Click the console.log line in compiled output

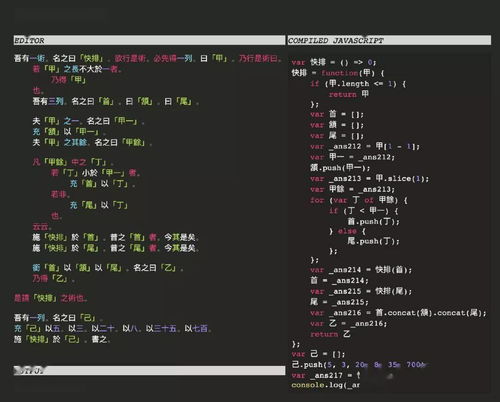point(325,385)
